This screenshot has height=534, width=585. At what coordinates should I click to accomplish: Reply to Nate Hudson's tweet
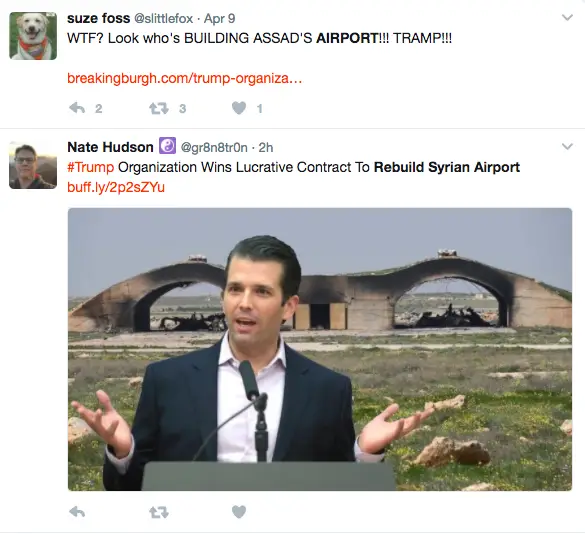click(77, 512)
